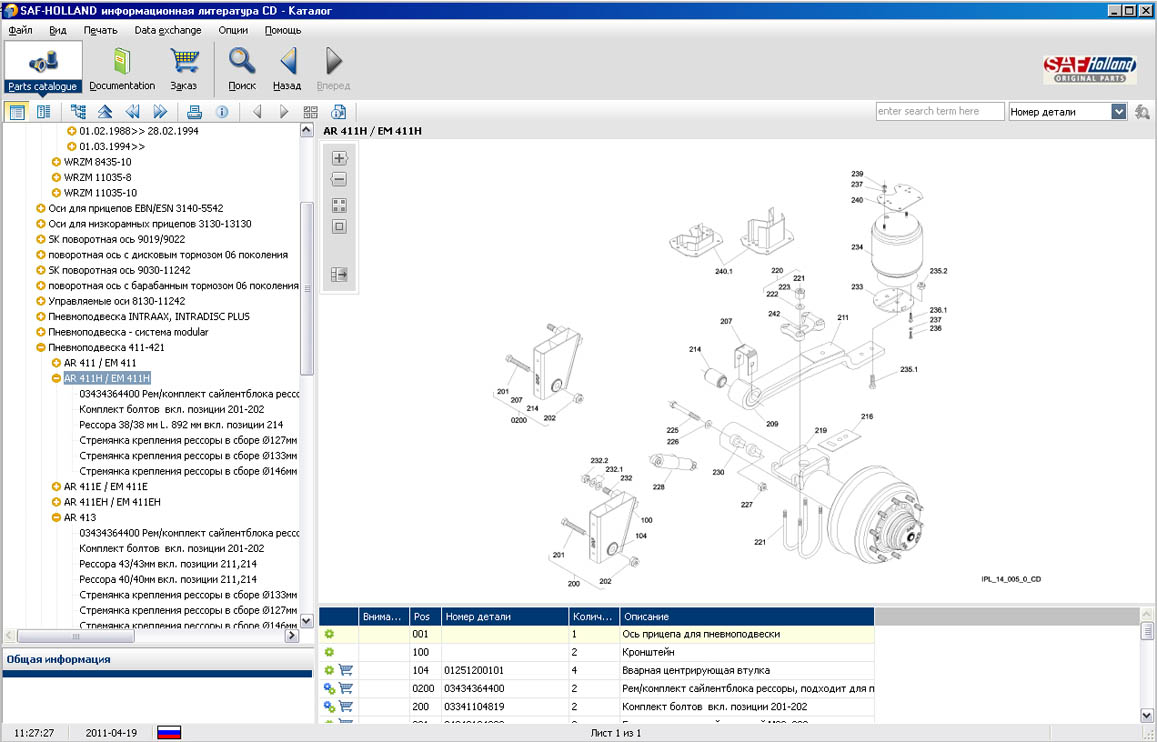Toggle the list view panel button
The height and width of the screenshot is (742, 1157).
[x=43, y=112]
